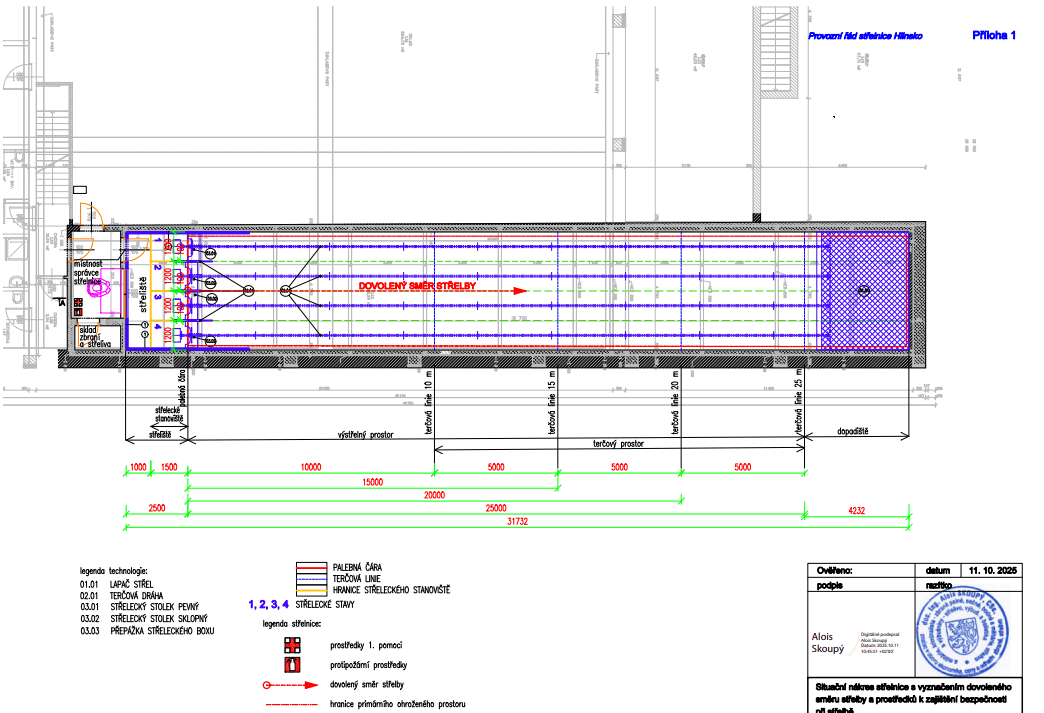Viewport: 1044px width, 713px height.
Task: Click the 'Provozní řád střelnice Hlinsko' title
Action: 864,36
